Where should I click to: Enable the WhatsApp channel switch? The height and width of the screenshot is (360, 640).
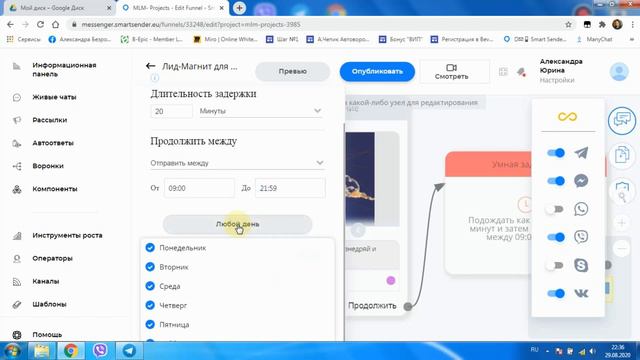click(554, 209)
